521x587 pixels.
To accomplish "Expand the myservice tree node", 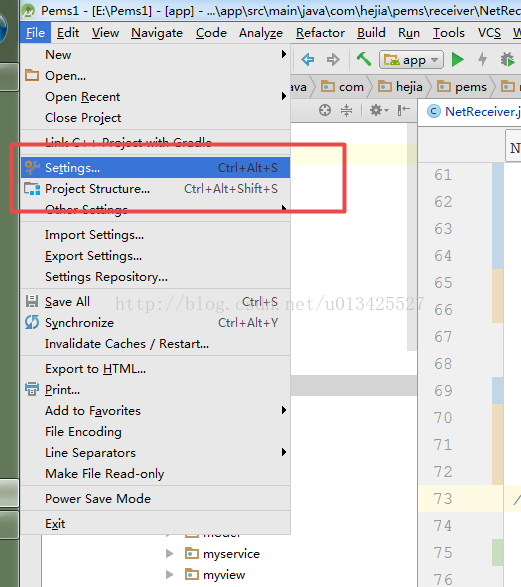I will tap(170, 553).
